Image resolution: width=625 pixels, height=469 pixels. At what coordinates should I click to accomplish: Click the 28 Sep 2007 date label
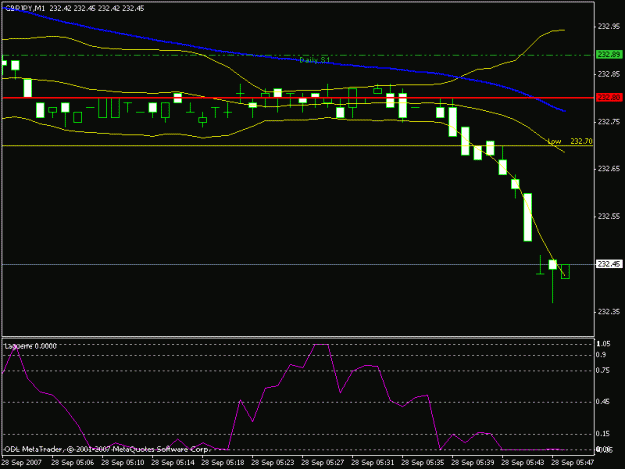(21, 463)
